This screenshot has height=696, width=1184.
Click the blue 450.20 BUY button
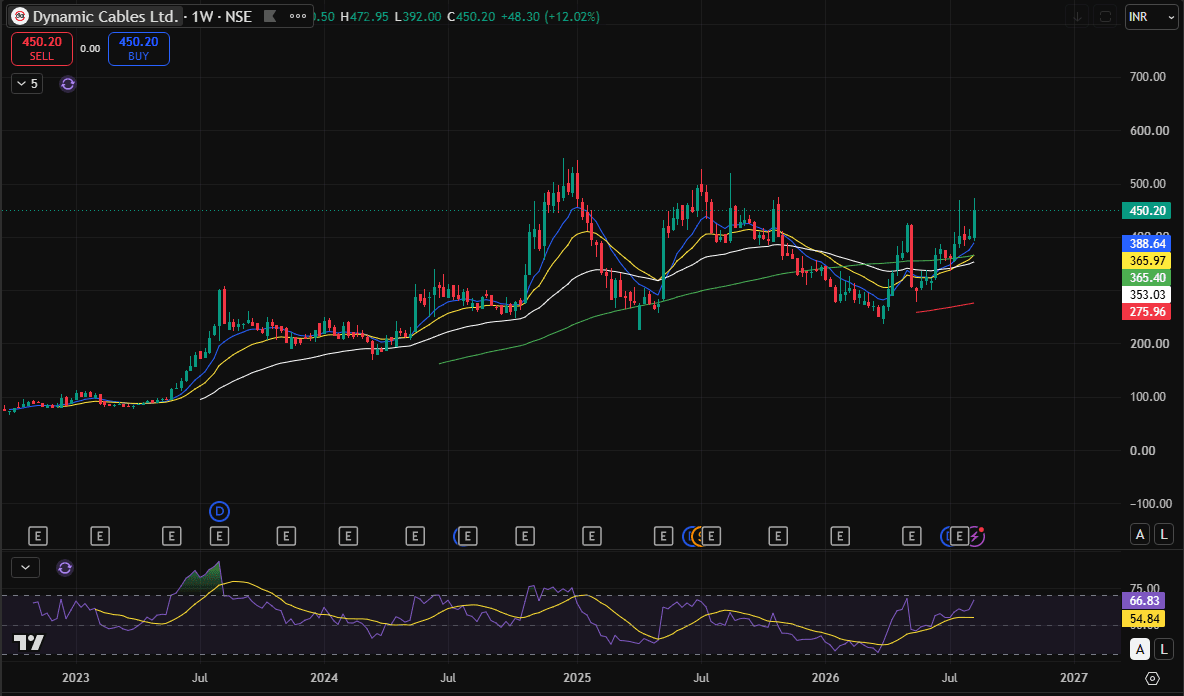point(138,48)
